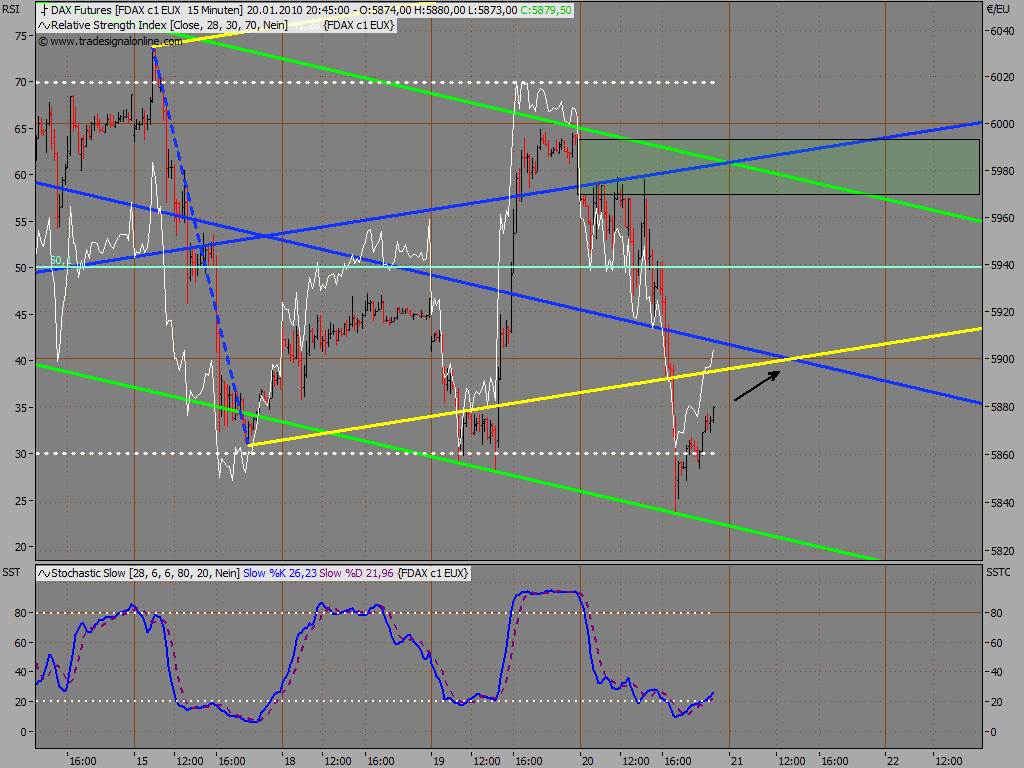This screenshot has height=768, width=1024.
Task: Click the low value L:5873,00
Action: click(x=494, y=10)
